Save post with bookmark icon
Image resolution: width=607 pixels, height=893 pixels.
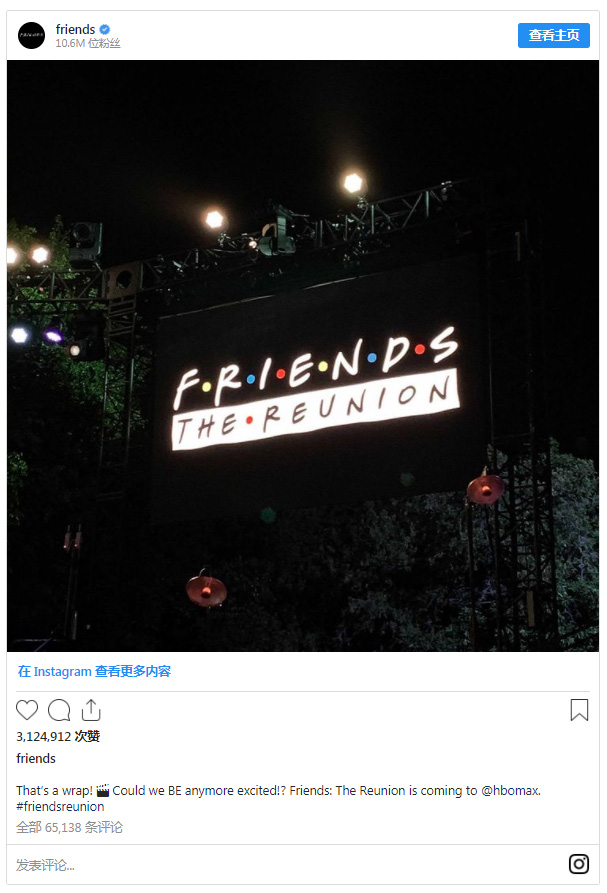pyautogui.click(x=579, y=710)
